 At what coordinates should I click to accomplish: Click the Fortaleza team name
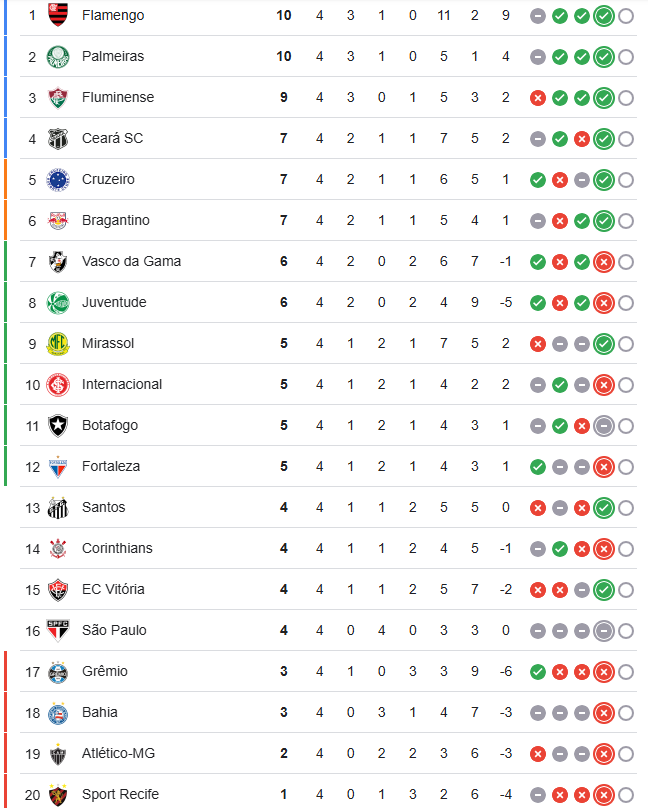(x=111, y=467)
